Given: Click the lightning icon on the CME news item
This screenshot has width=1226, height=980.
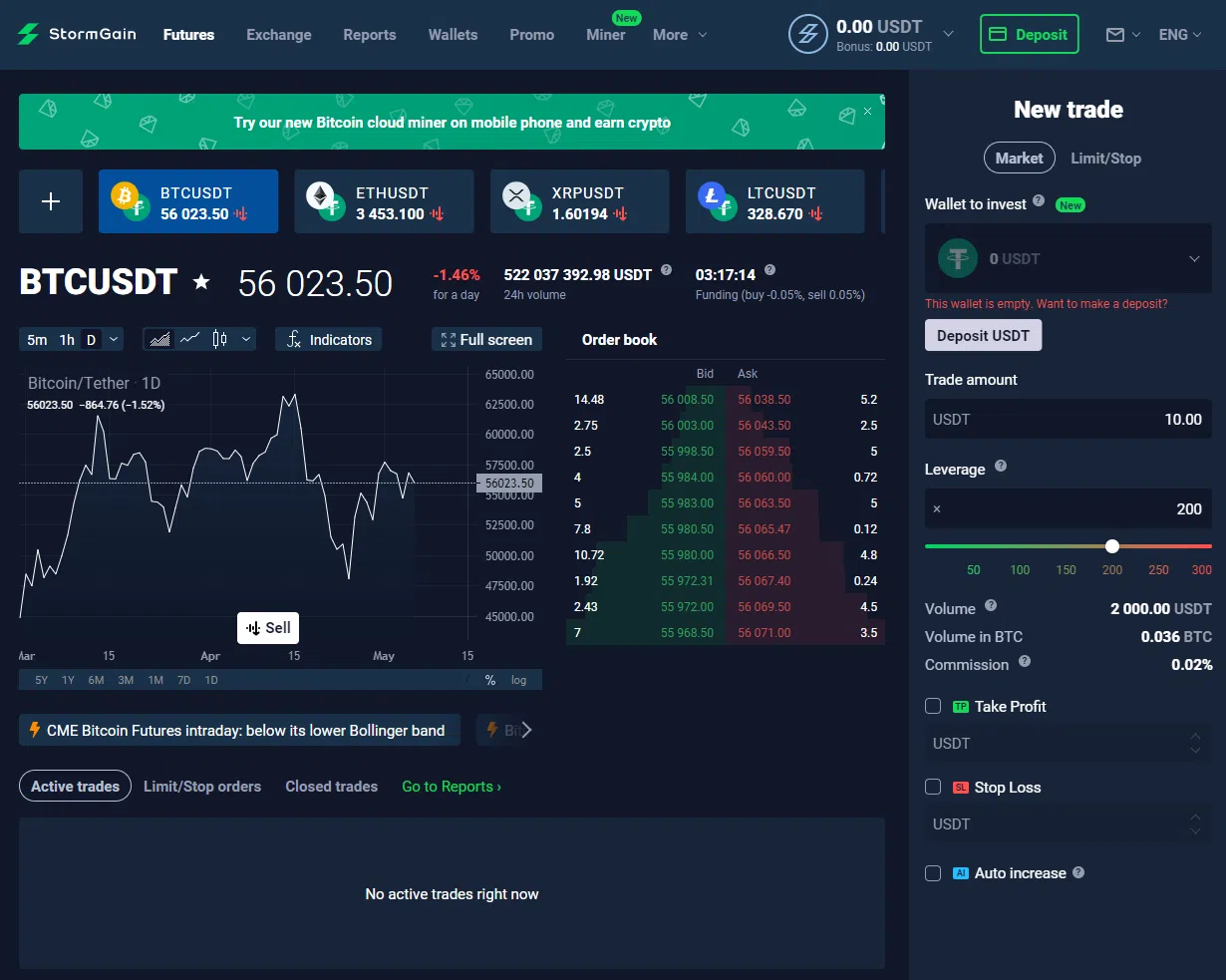Looking at the screenshot, I should point(35,730).
